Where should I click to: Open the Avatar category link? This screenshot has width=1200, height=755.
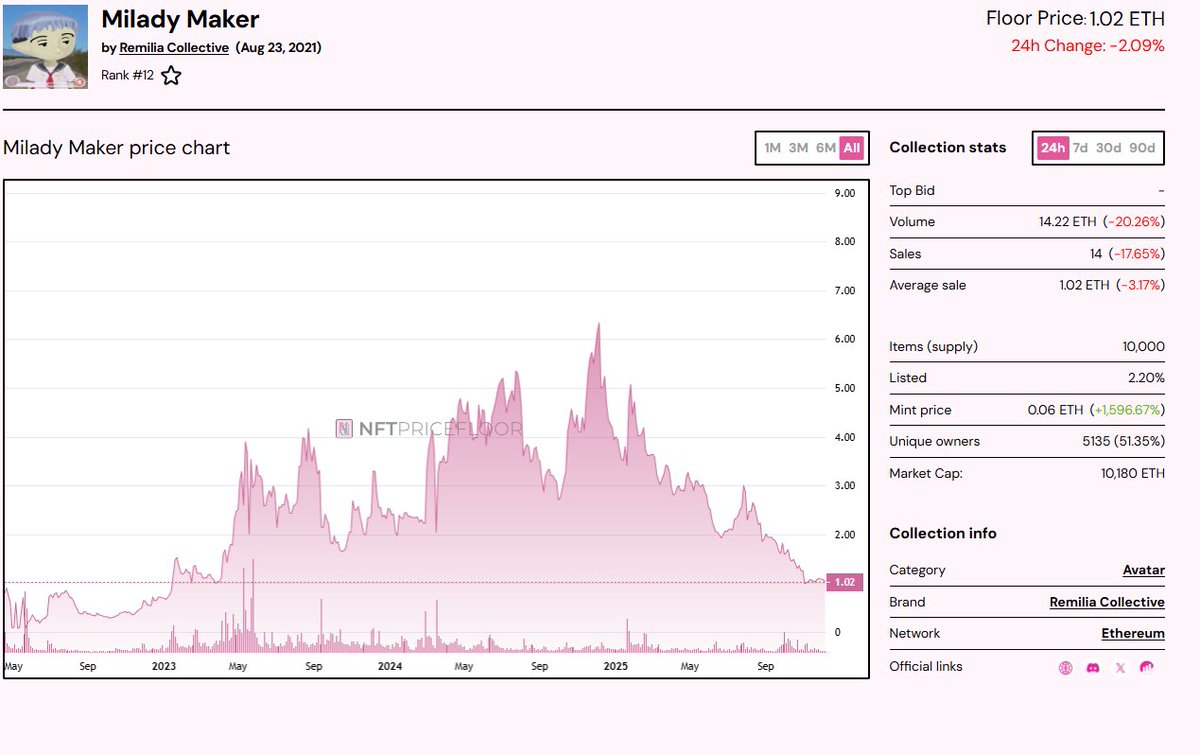(x=1143, y=570)
